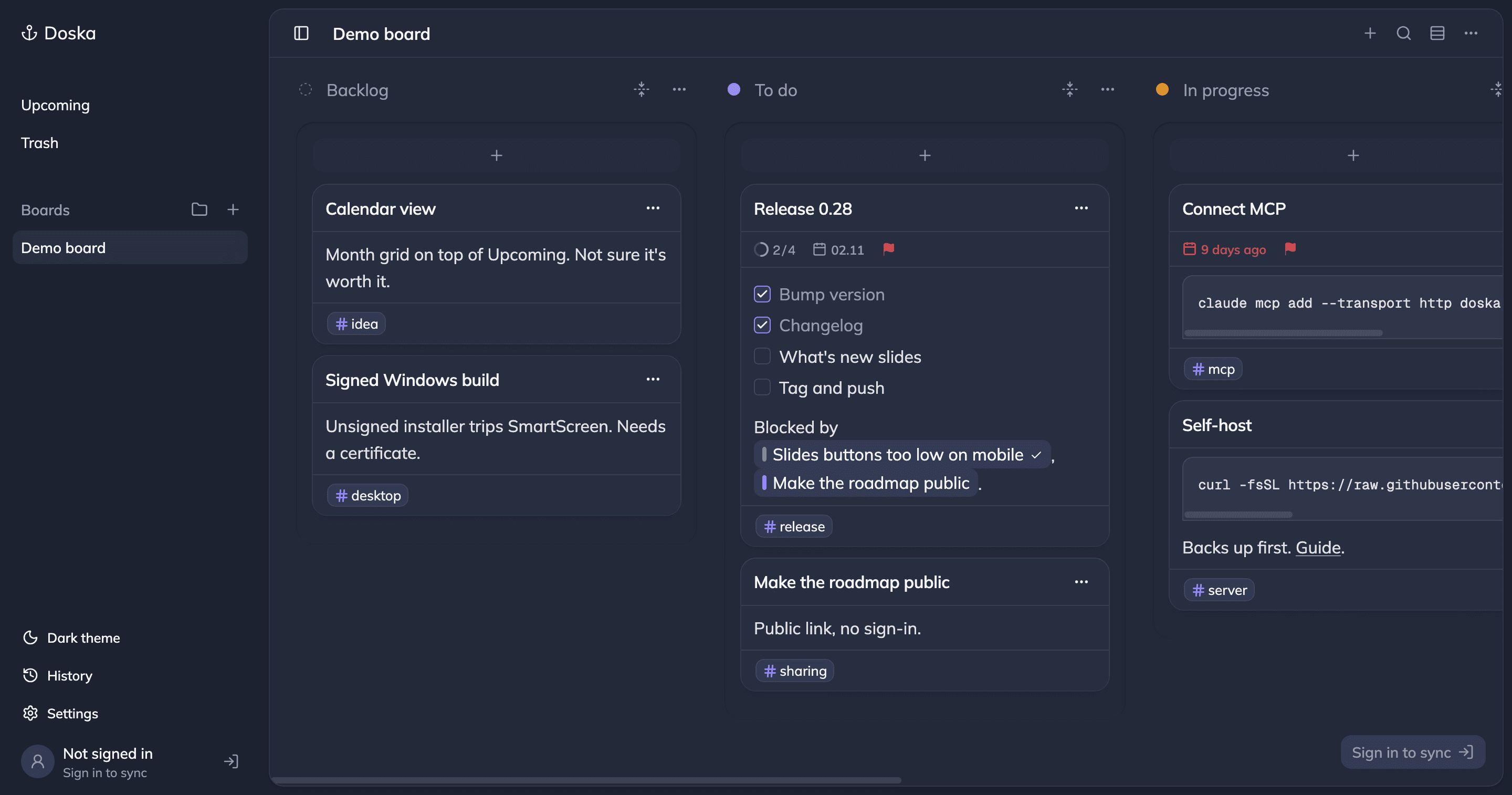
Task: Select Demo board in Boards list
Action: (130, 248)
